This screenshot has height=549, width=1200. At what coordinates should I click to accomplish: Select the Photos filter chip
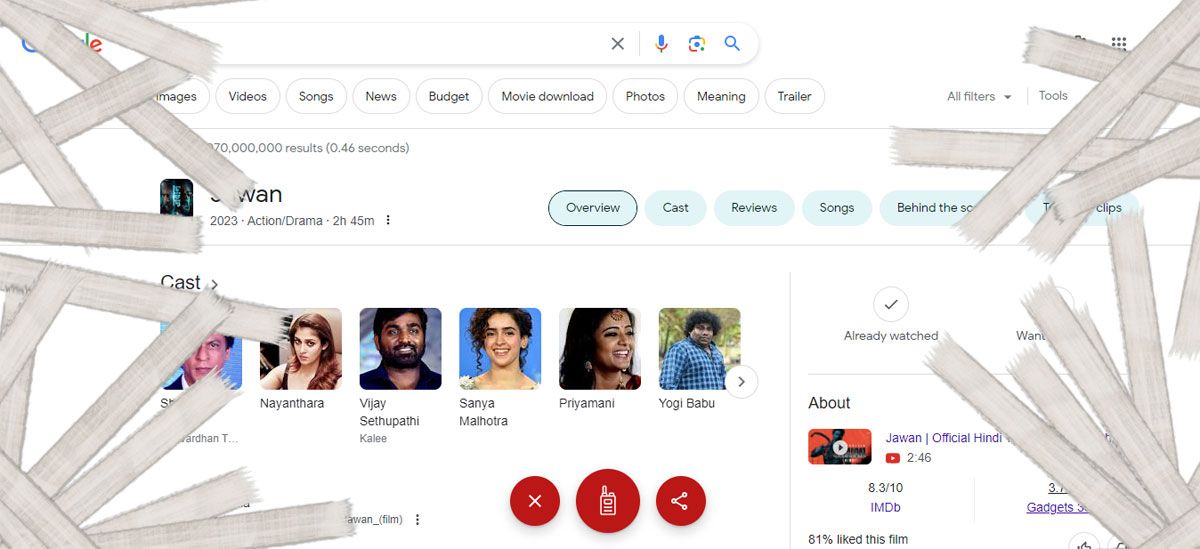click(x=645, y=96)
